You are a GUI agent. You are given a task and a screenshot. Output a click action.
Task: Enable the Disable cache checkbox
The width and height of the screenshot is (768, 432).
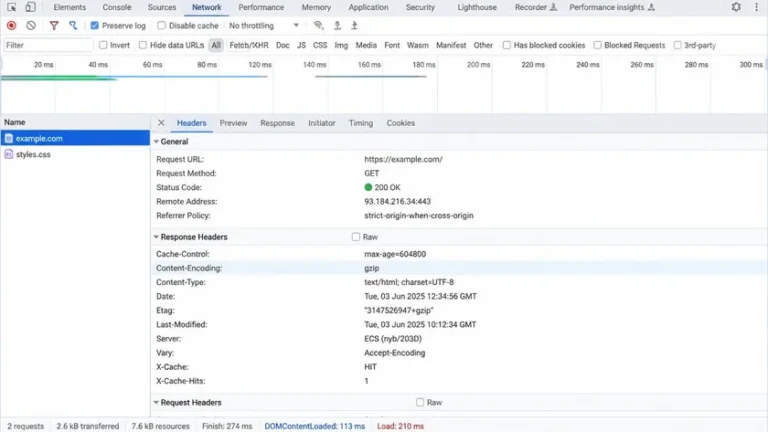tap(162, 25)
